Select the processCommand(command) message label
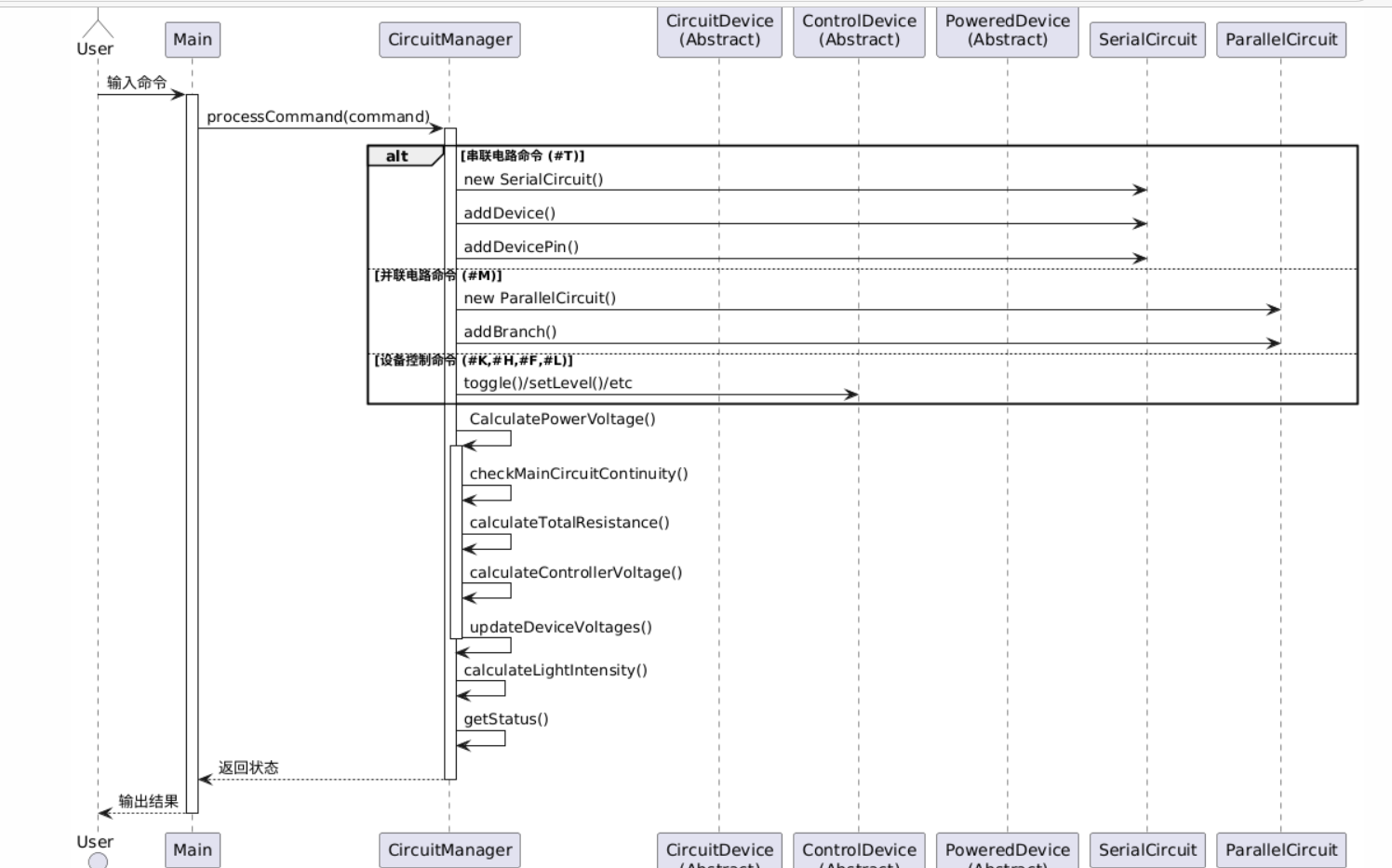 coord(318,116)
